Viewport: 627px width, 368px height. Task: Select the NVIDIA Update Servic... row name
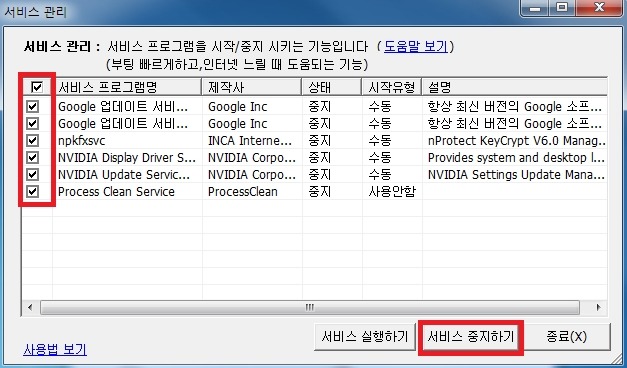coord(124,175)
